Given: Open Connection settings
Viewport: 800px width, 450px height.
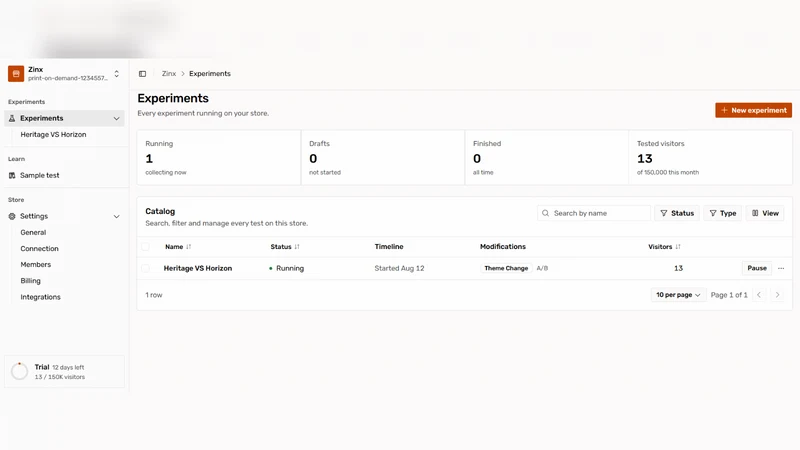Looking at the screenshot, I should (x=39, y=248).
